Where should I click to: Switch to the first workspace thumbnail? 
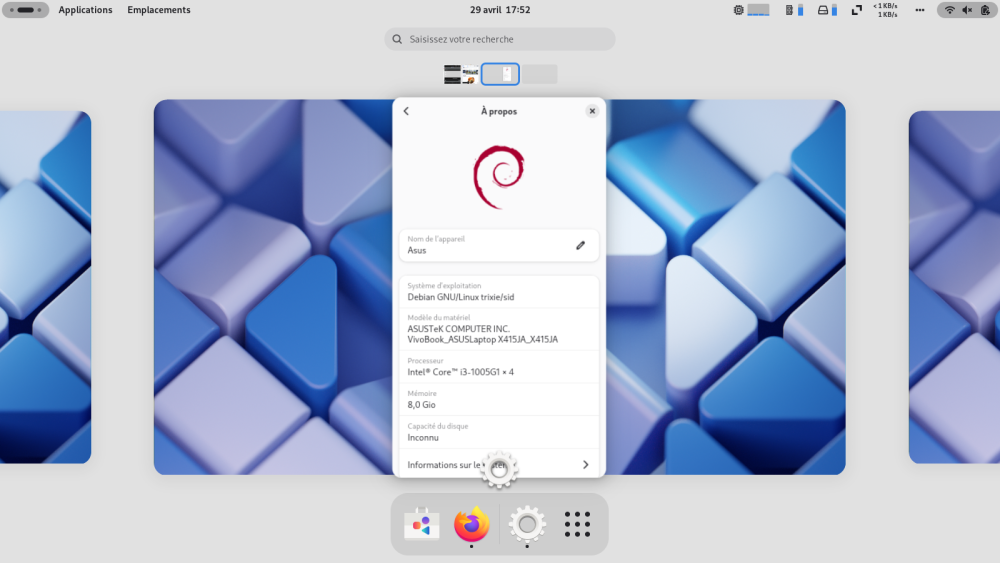coord(461,74)
